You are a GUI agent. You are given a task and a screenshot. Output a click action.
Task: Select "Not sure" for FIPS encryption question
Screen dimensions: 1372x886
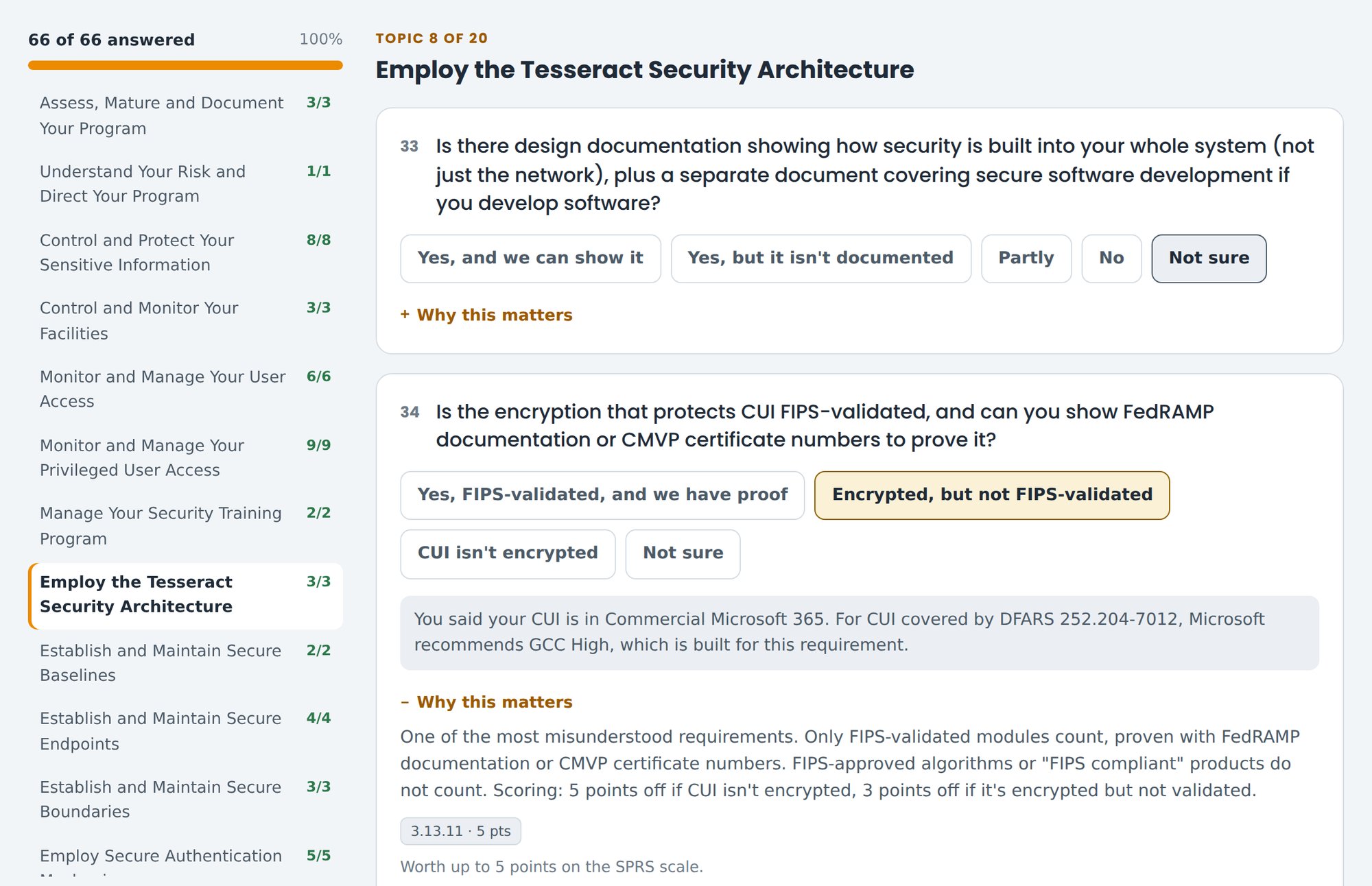click(x=683, y=553)
